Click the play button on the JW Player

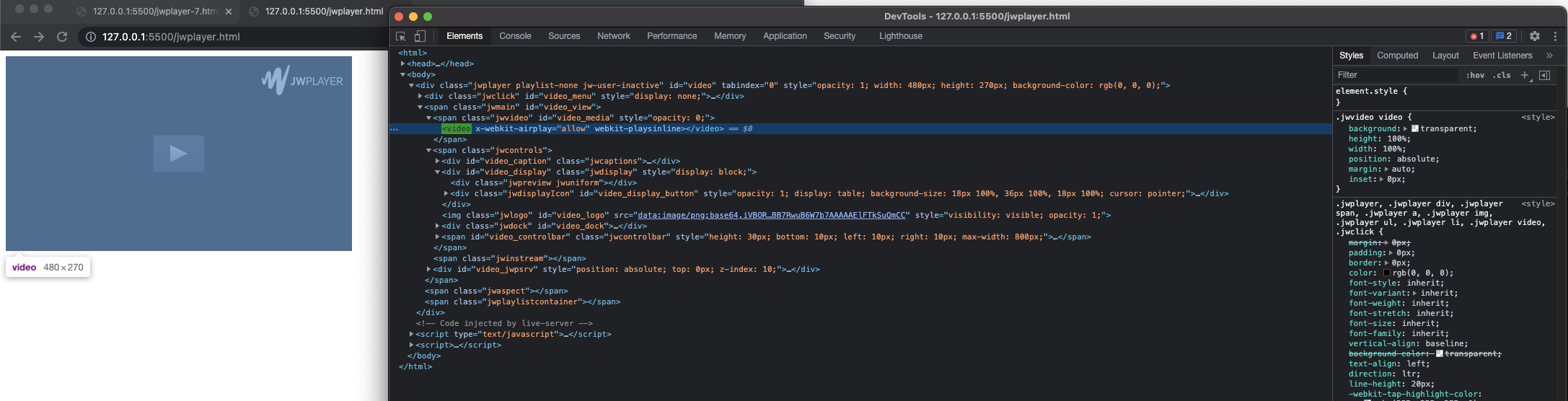point(178,153)
